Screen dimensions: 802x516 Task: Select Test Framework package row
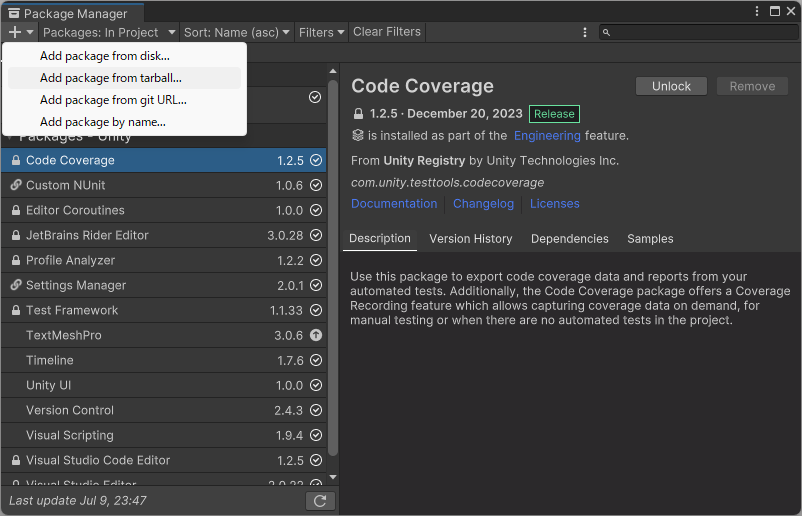164,310
